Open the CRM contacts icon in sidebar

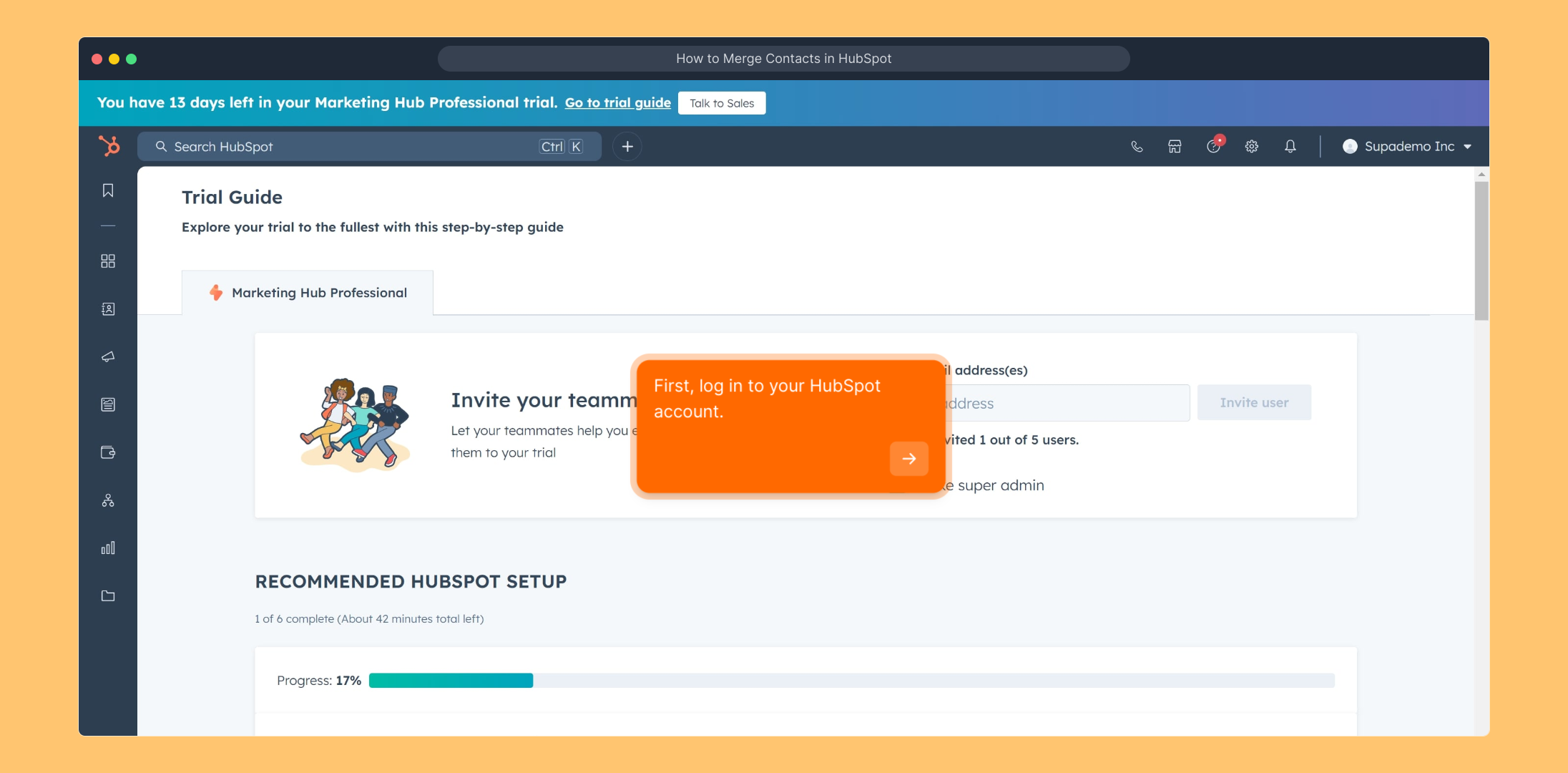(x=108, y=309)
